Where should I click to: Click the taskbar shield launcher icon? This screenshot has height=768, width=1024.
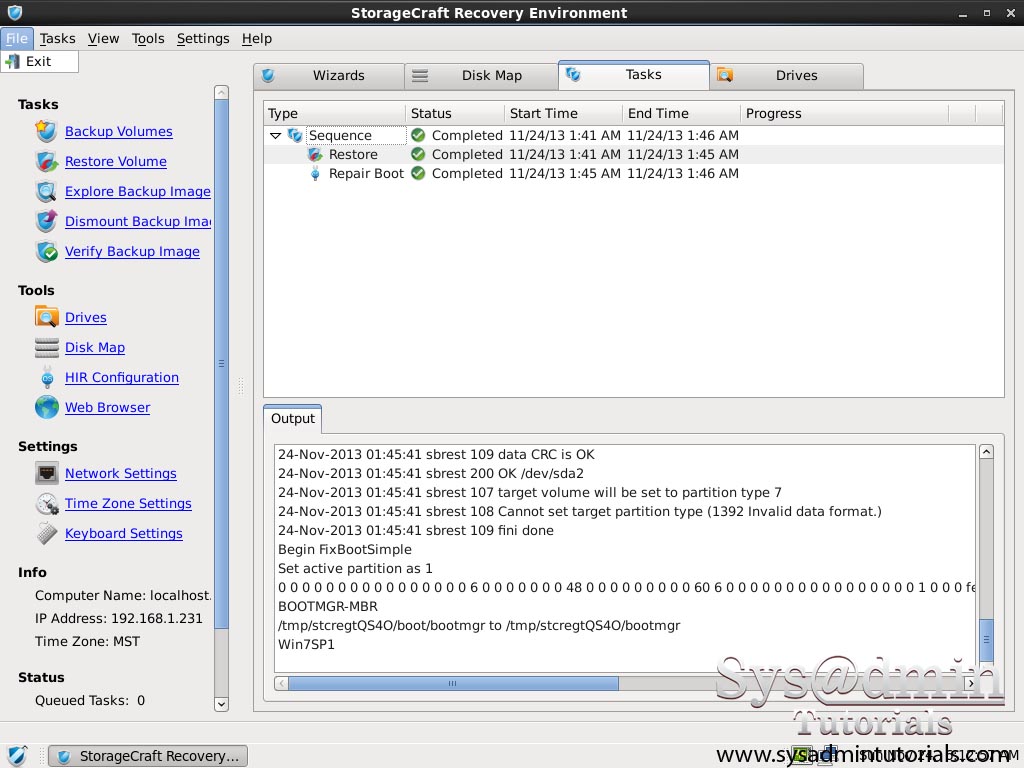point(17,756)
